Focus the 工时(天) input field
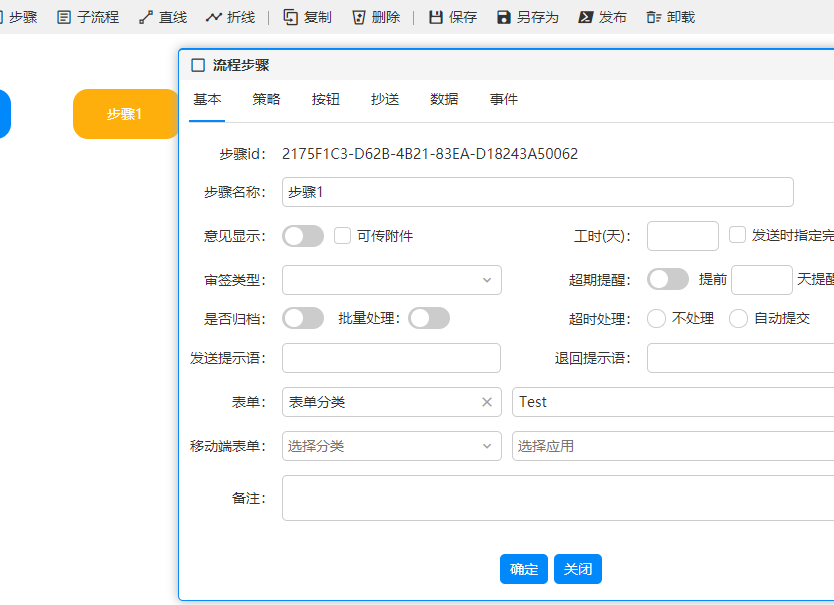 coord(683,236)
